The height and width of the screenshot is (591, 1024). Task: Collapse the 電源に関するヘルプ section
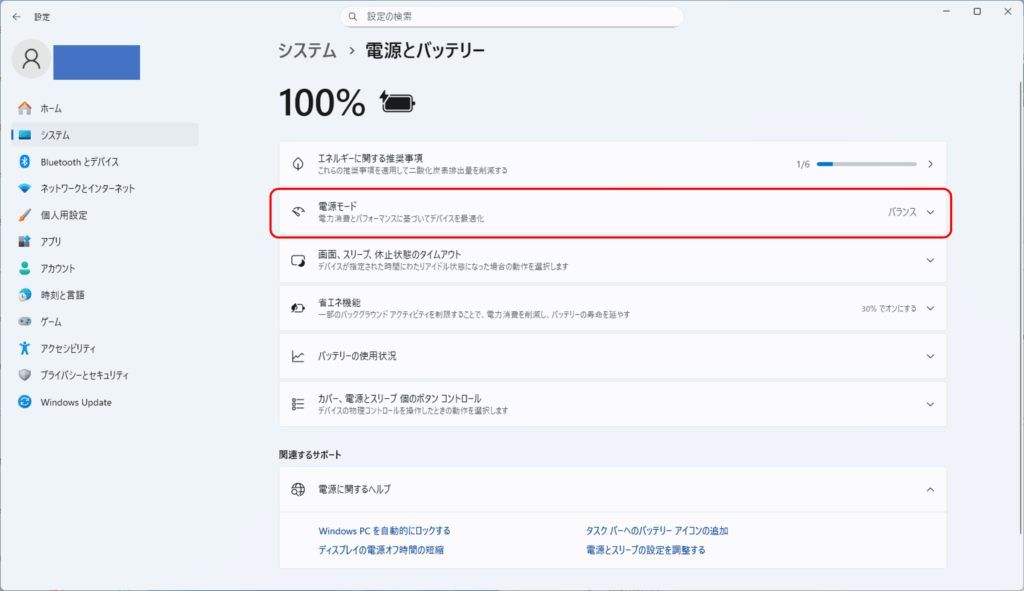pos(930,489)
